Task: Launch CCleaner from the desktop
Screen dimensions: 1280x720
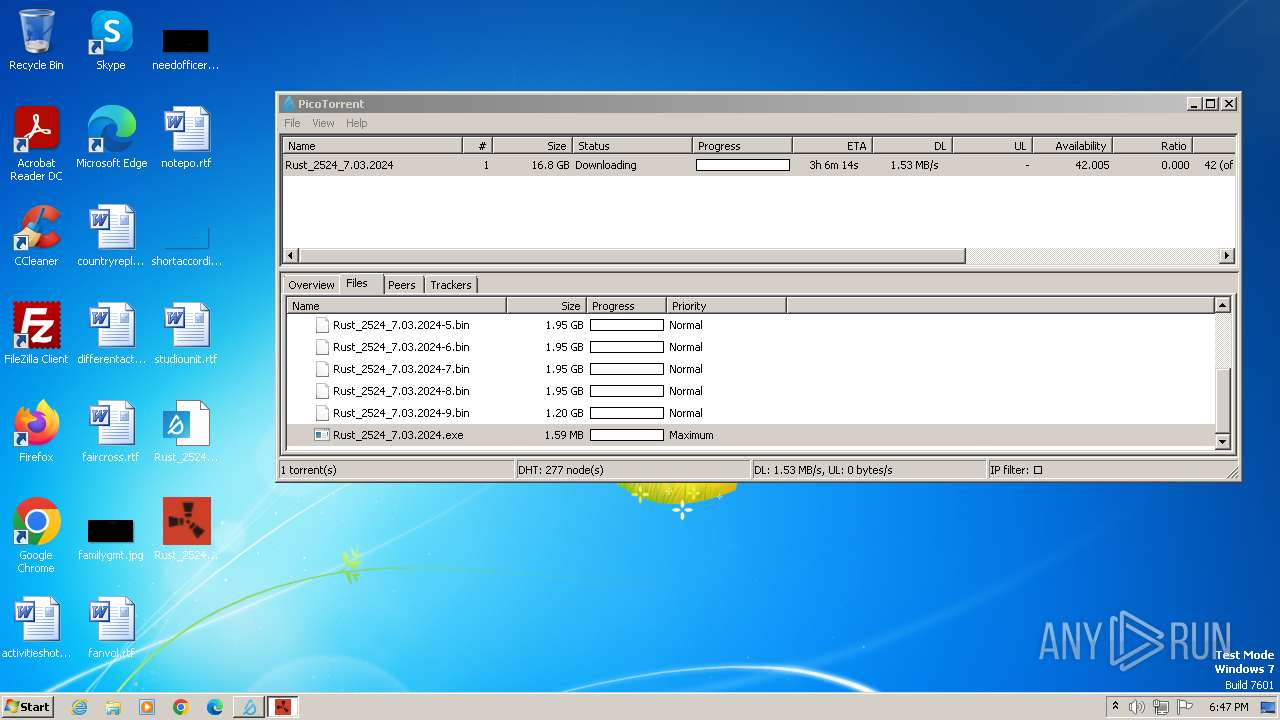Action: 36,236
